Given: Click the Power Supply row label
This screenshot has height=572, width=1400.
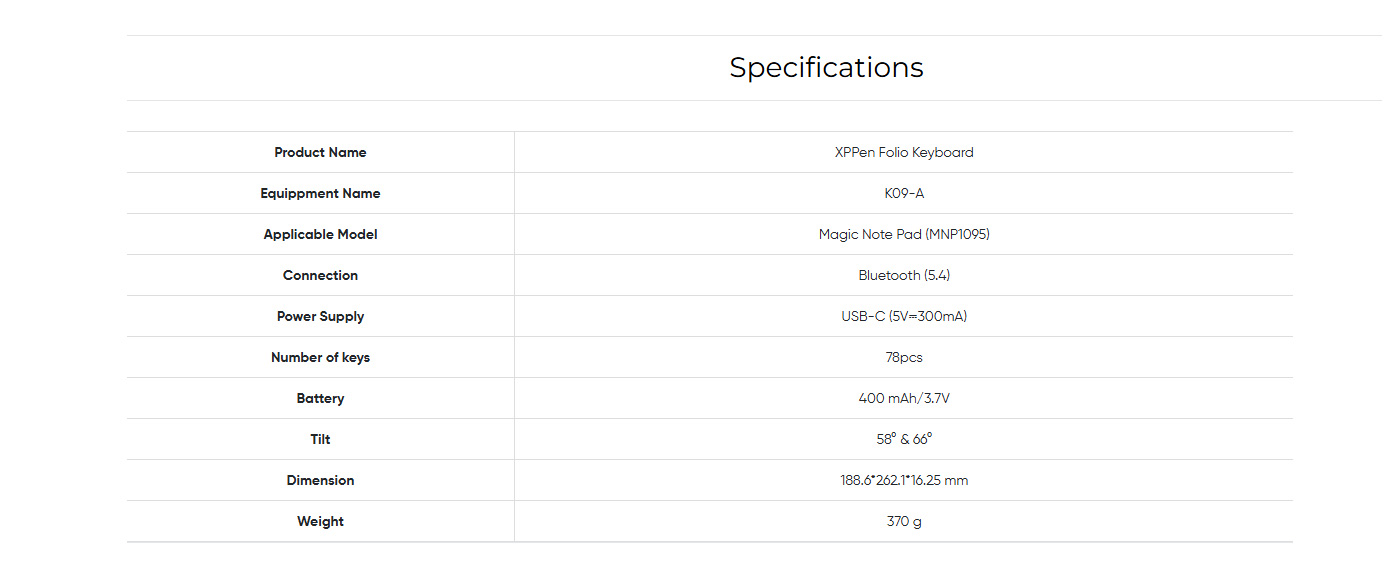Looking at the screenshot, I should [x=320, y=317].
